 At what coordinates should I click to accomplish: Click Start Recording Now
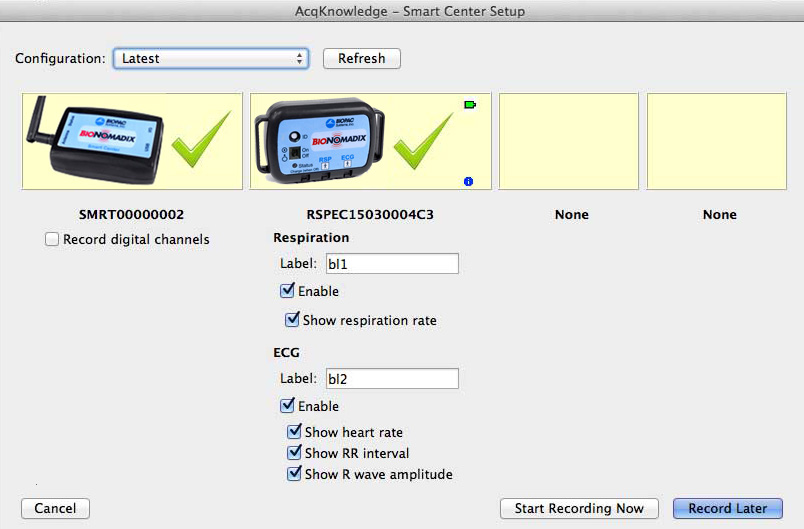(579, 508)
